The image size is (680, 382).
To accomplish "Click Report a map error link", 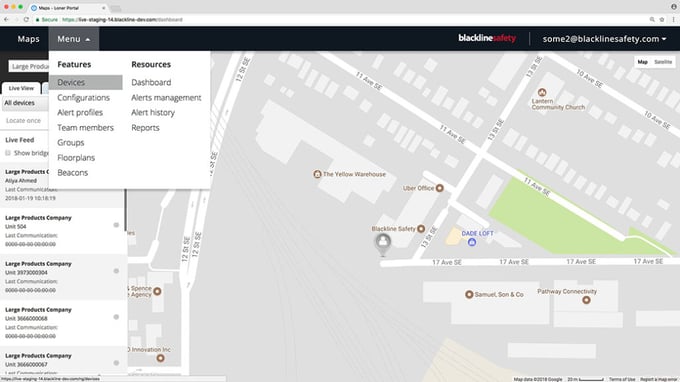I will click(659, 379).
